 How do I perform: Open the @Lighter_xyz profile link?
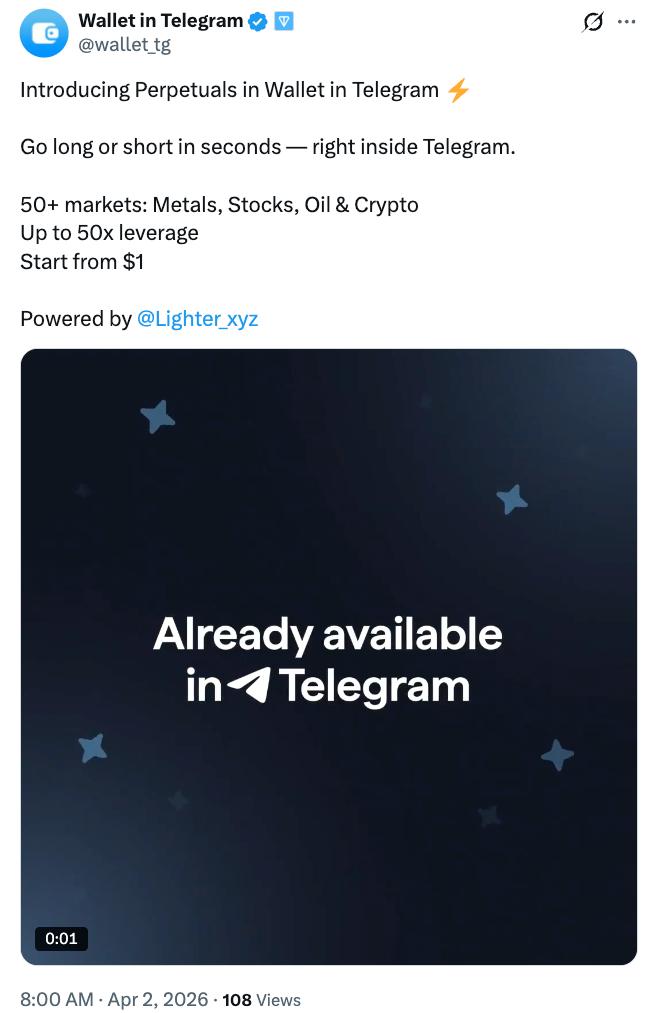pyautogui.click(x=197, y=318)
